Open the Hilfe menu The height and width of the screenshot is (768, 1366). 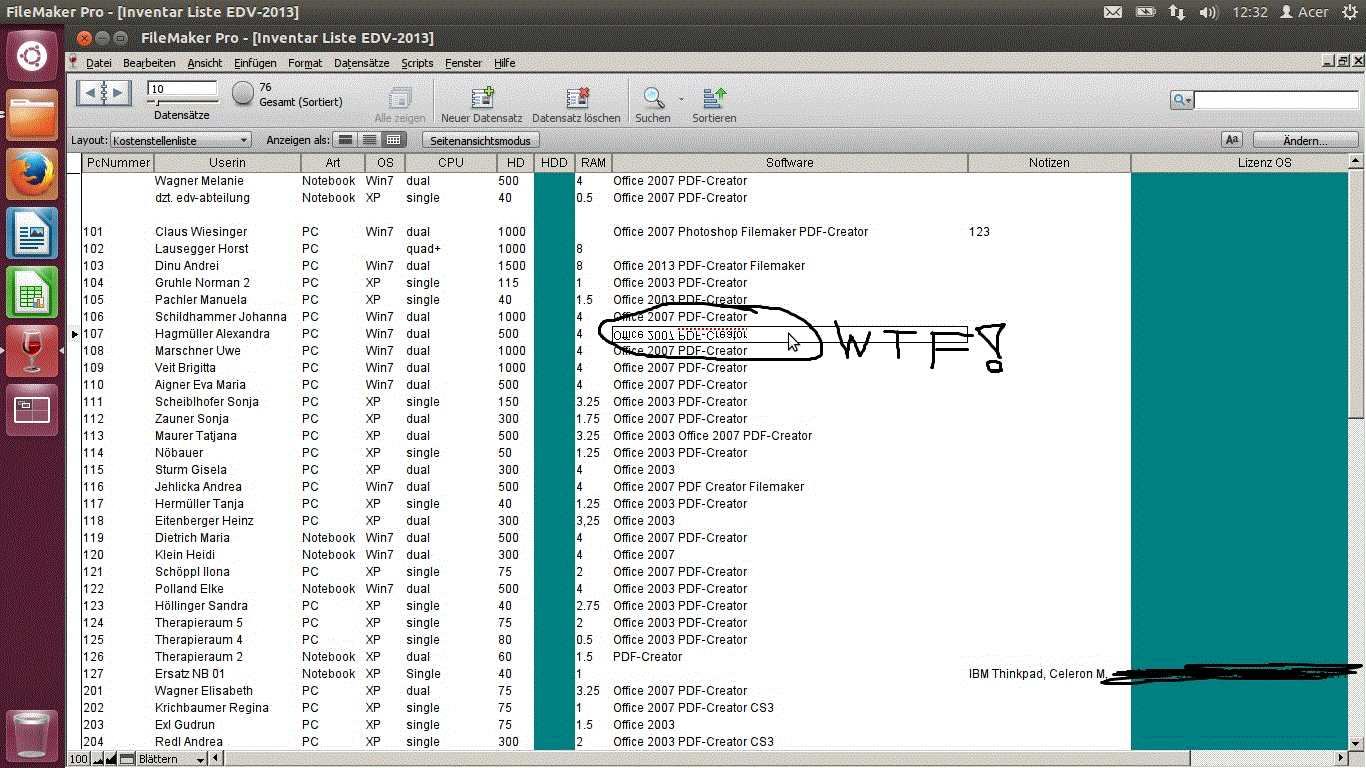pyautogui.click(x=505, y=63)
